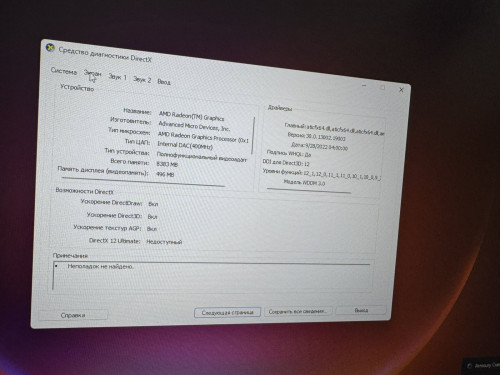
Task: Click the driver Дата value
Action: (x=326, y=147)
